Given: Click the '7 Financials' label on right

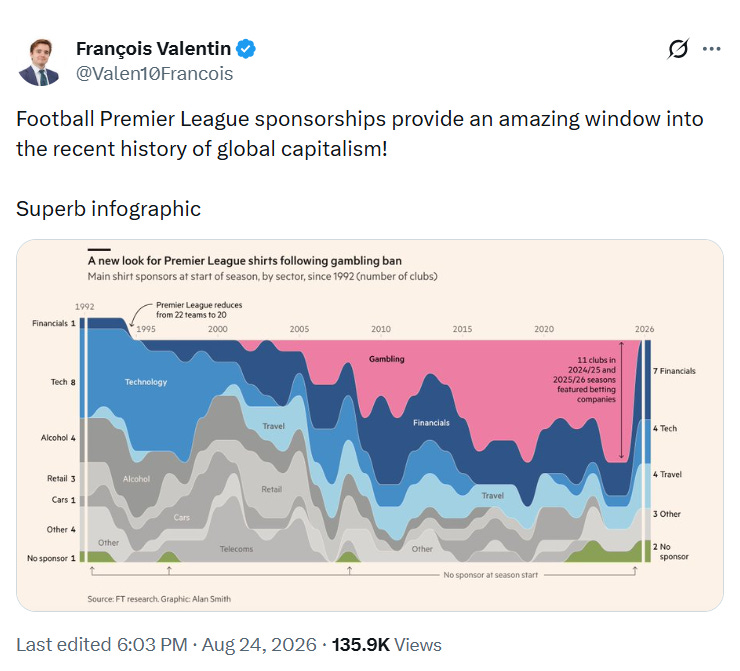Looking at the screenshot, I should coord(674,371).
